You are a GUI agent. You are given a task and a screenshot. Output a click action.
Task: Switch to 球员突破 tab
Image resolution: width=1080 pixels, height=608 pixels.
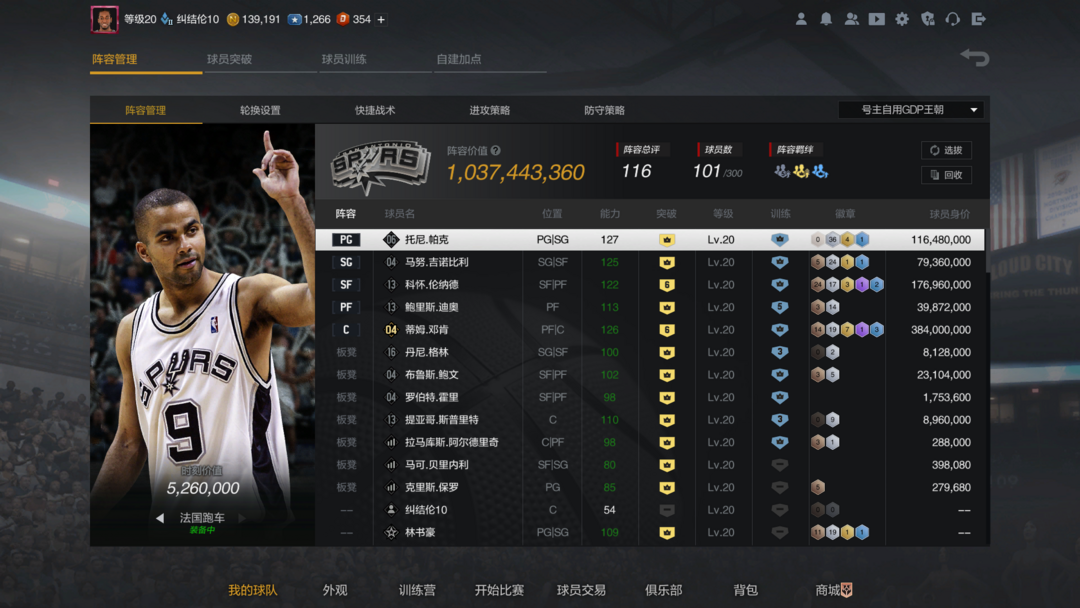[x=229, y=59]
